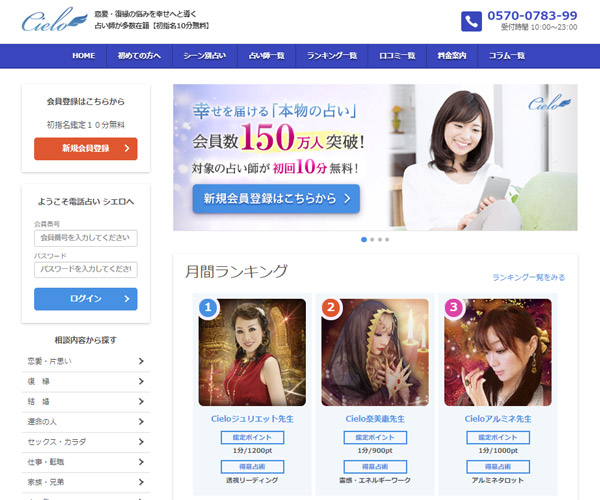600x500 pixels.
Task: Click the アルミネタロット text
Action: pos(498,480)
